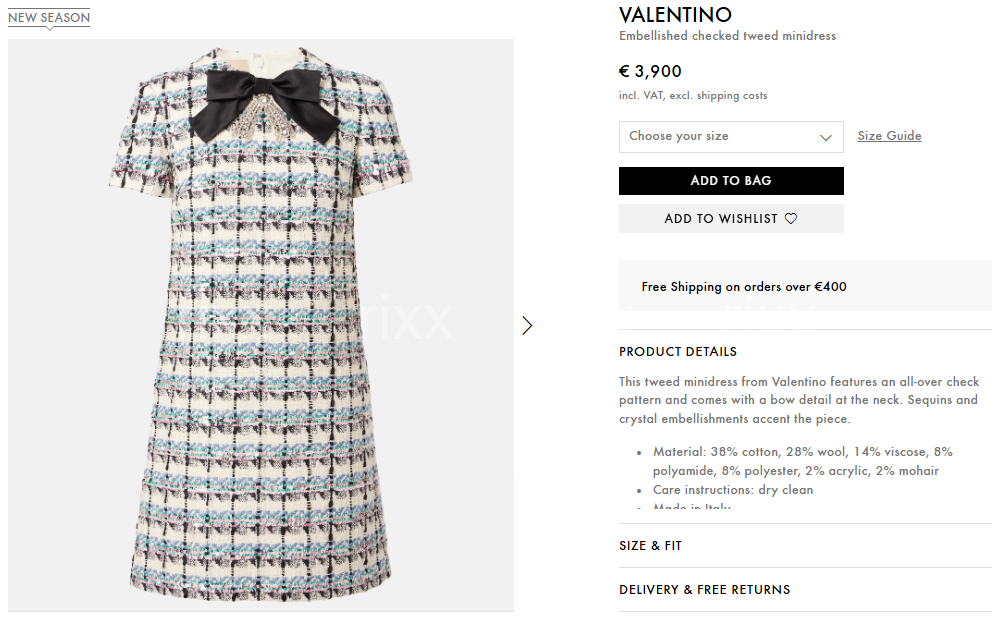Collapse the Product Details section

click(678, 352)
